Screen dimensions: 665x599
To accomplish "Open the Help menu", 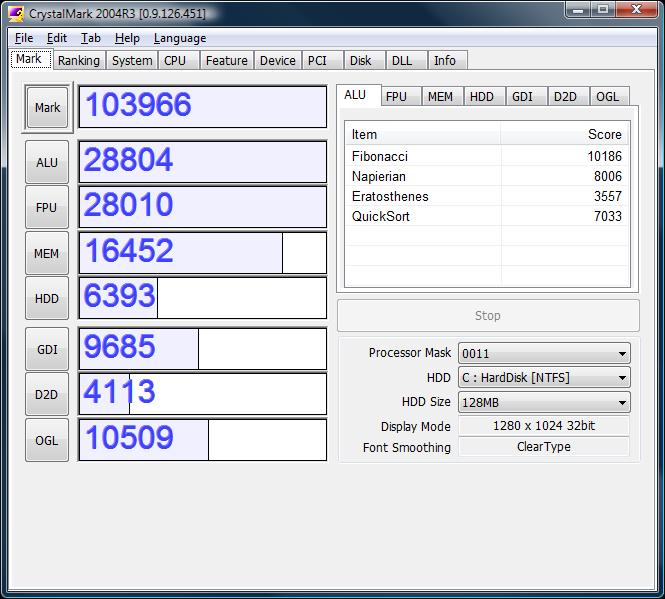I will [127, 38].
